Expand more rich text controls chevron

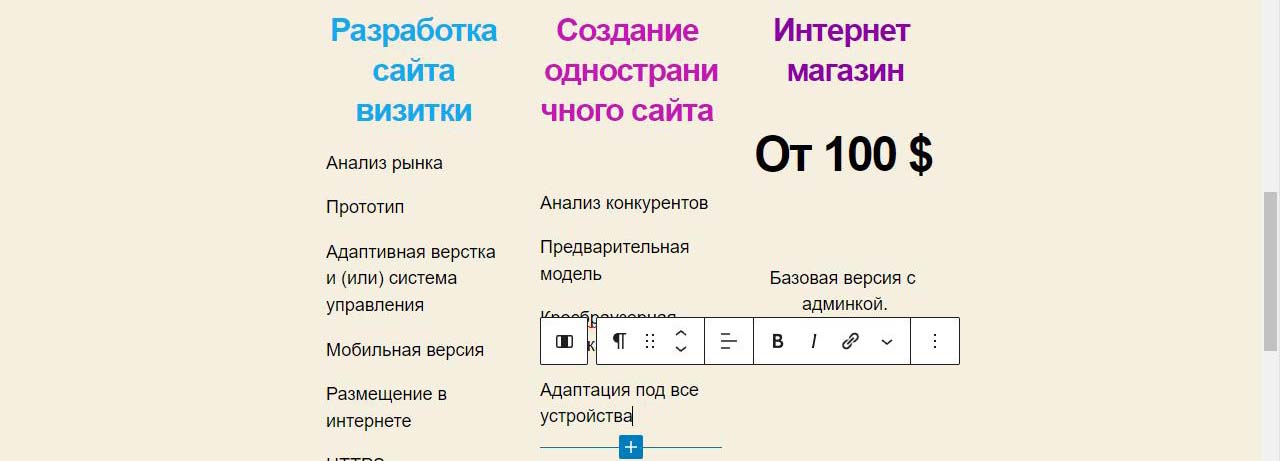tap(887, 342)
